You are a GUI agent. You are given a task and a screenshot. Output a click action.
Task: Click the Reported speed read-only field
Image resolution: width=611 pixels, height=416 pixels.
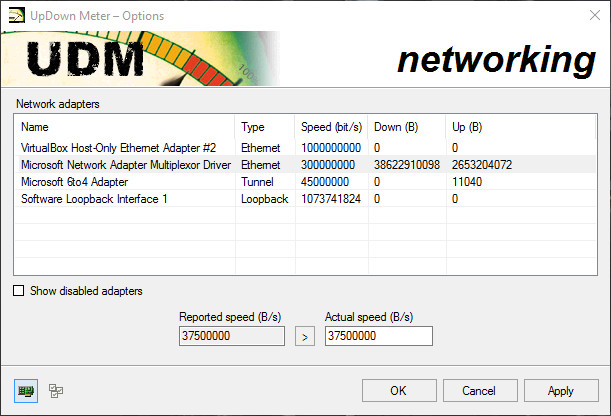click(232, 336)
